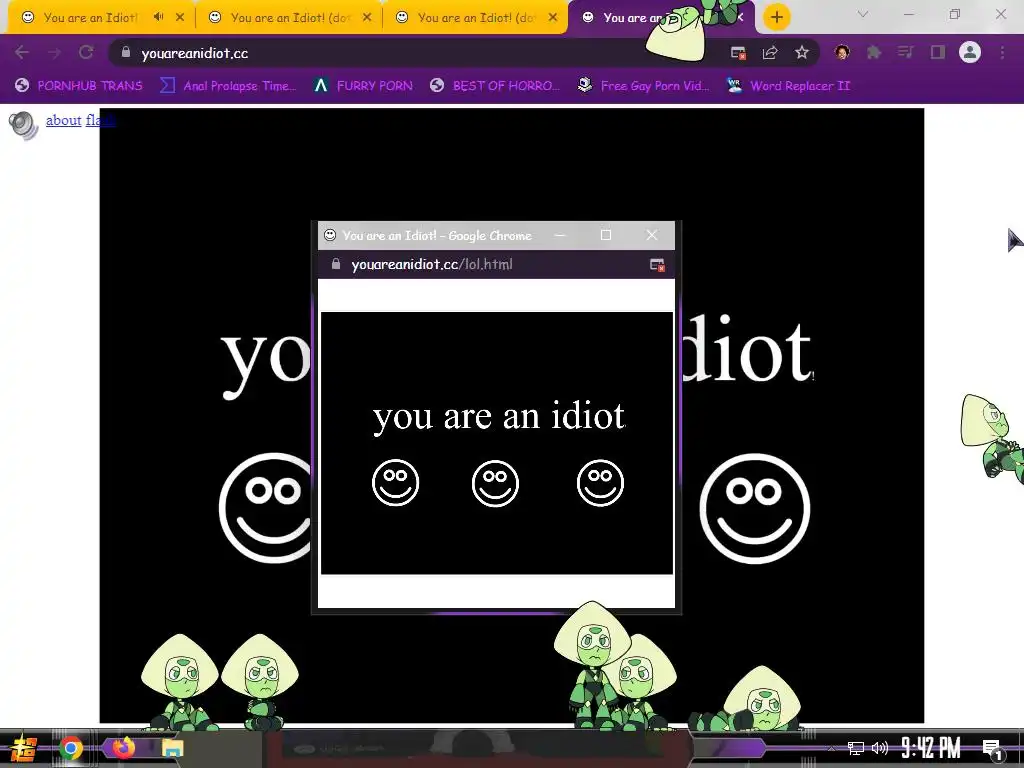
Task: Open blocked pop-ups icon in popup window
Action: coord(657,264)
